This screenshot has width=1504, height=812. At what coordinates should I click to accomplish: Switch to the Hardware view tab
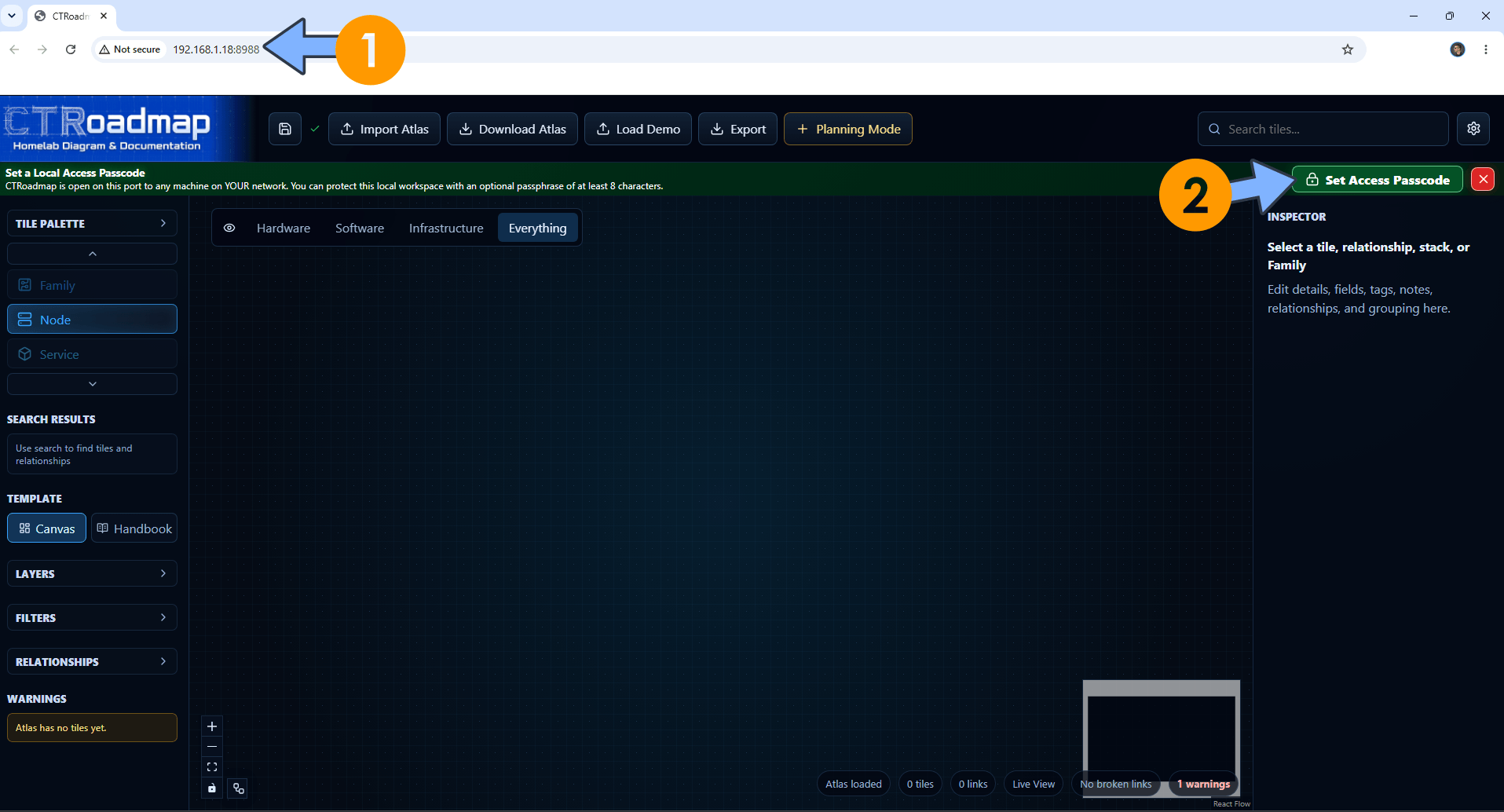(x=284, y=228)
